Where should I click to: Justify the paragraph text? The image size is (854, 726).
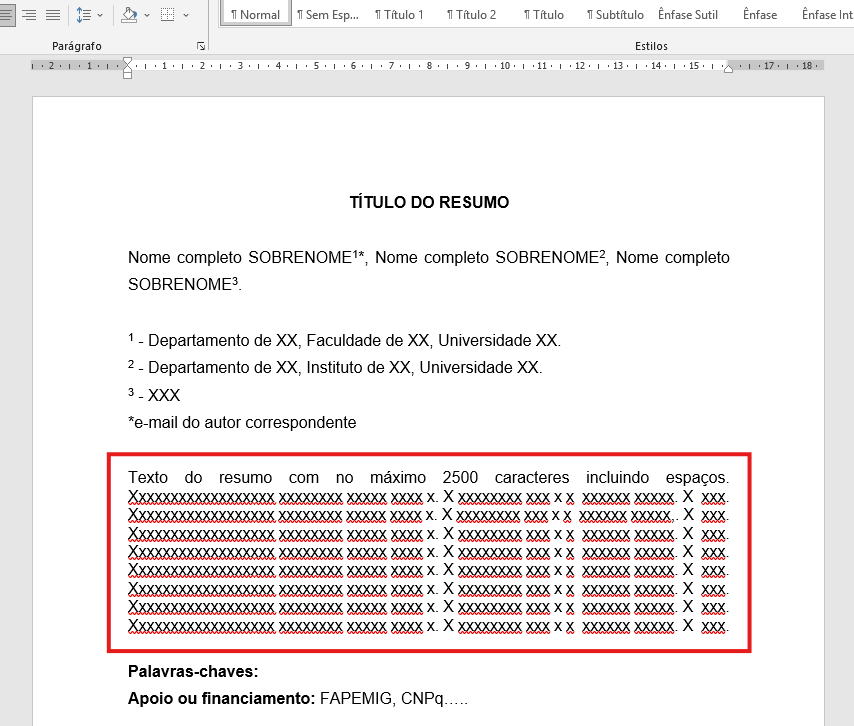pos(52,15)
